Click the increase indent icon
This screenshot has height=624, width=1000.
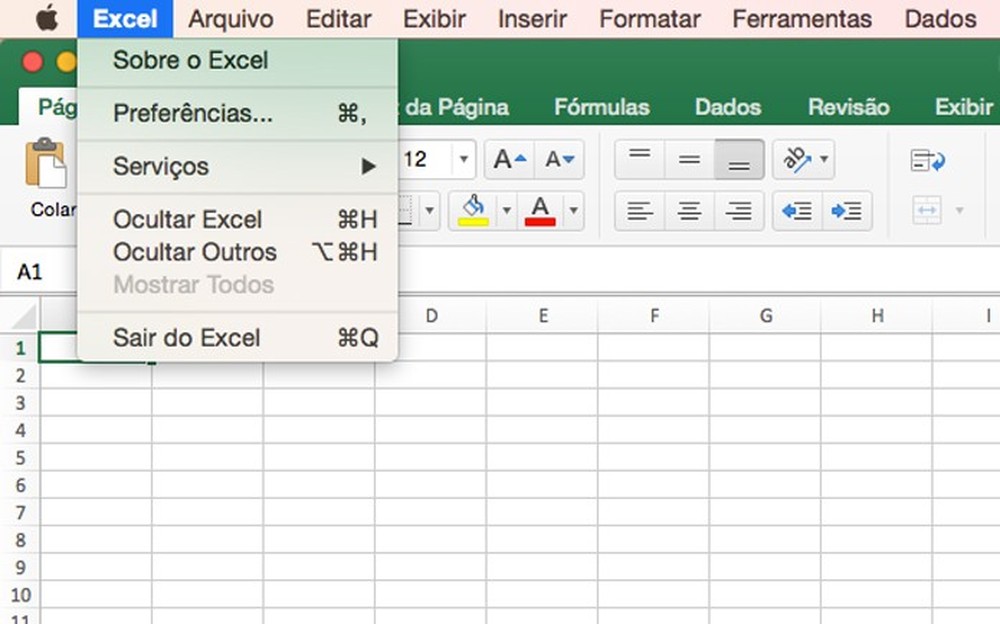pyautogui.click(x=848, y=211)
